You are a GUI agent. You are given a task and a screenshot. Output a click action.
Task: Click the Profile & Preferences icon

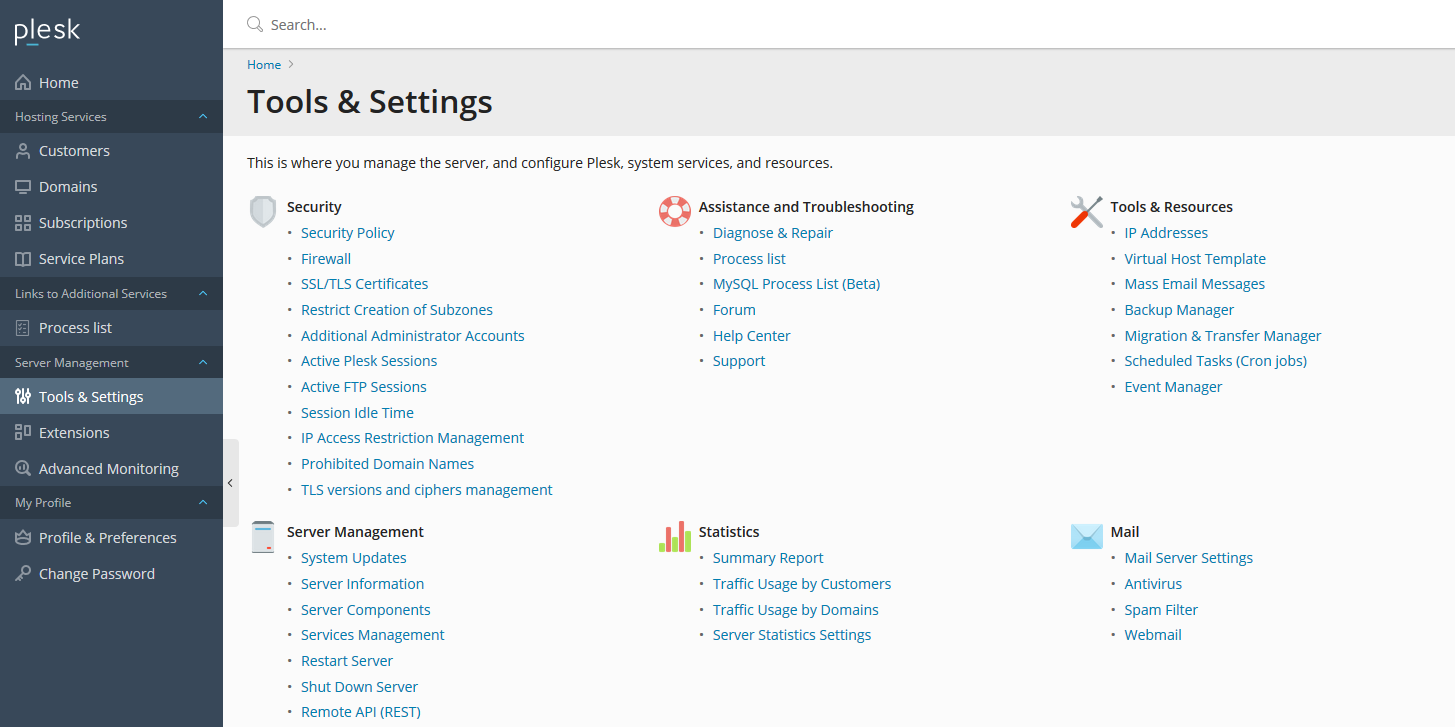tap(23, 538)
